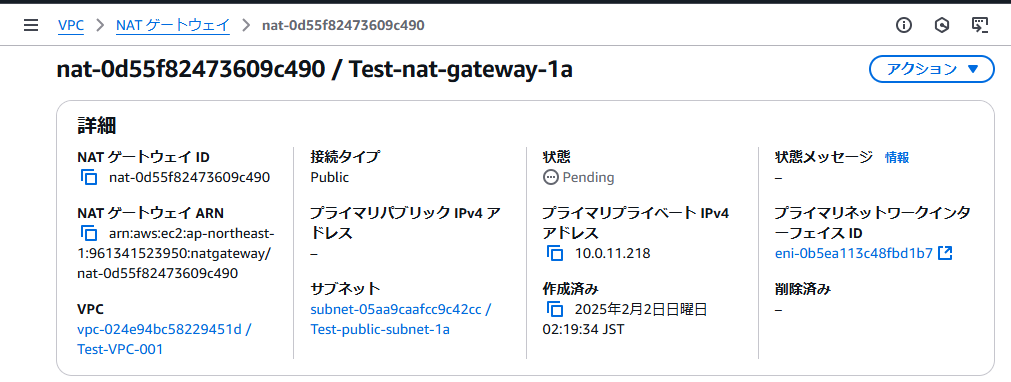Open subnet-05aa9caafcc9c42cc Test-public-subnet-1a link
Image resolution: width=1011 pixels, height=382 pixels.
click(x=400, y=319)
